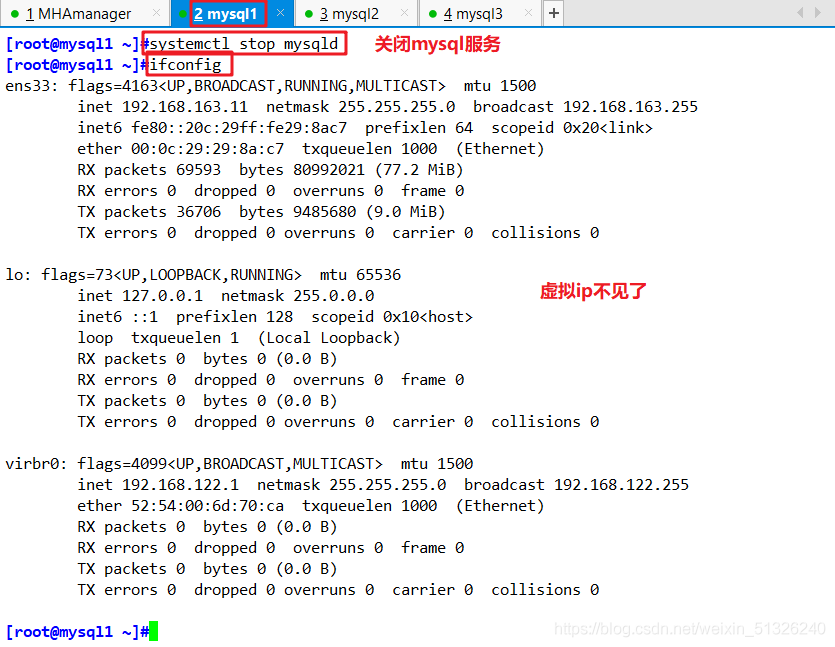Click the TX packets value 36706
Image resolution: width=835 pixels, height=647 pixels.
[x=198, y=212]
